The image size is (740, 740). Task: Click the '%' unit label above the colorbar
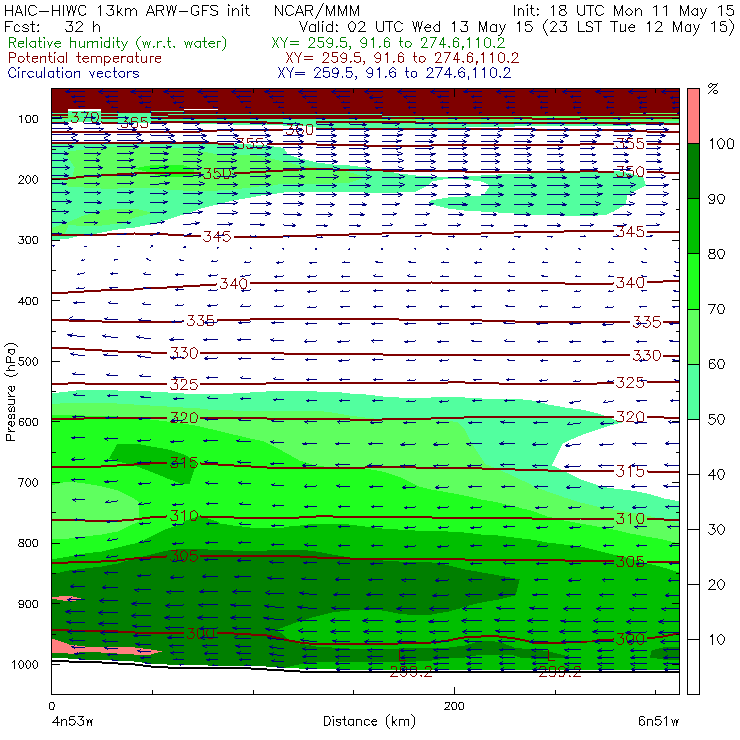click(x=713, y=88)
